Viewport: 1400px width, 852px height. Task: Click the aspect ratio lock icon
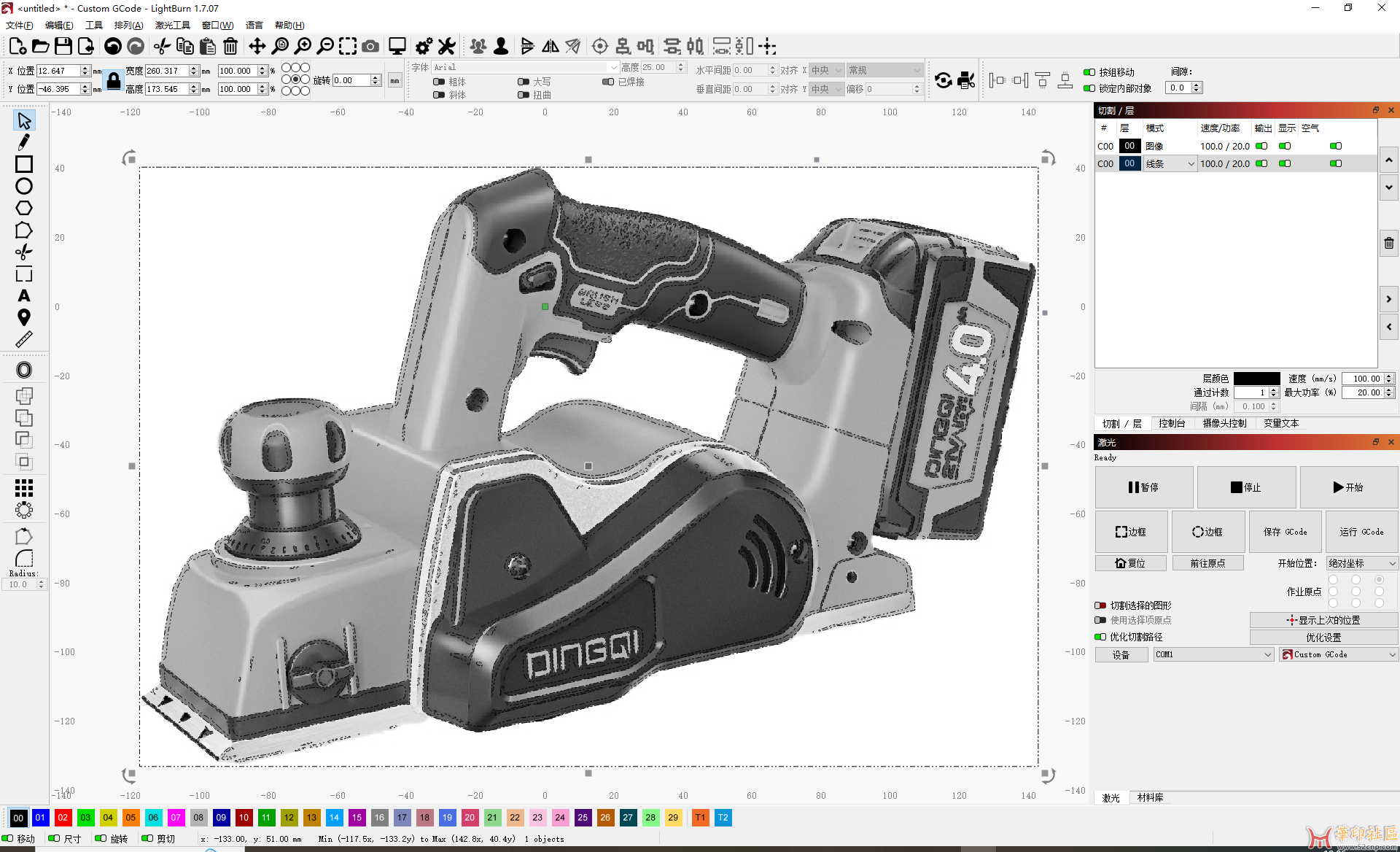click(x=114, y=80)
